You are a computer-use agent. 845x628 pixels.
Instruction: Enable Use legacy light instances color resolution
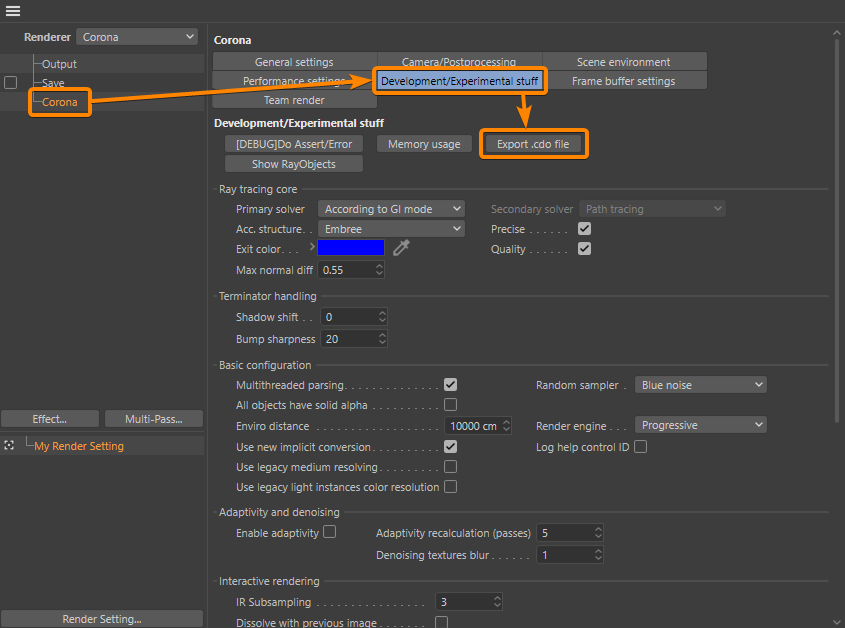pyautogui.click(x=451, y=487)
